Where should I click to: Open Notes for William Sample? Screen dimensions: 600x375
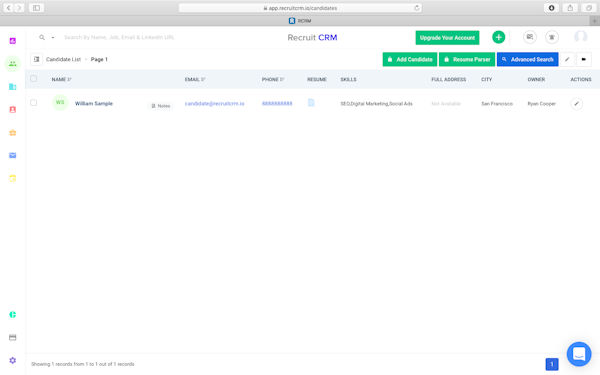coord(161,106)
